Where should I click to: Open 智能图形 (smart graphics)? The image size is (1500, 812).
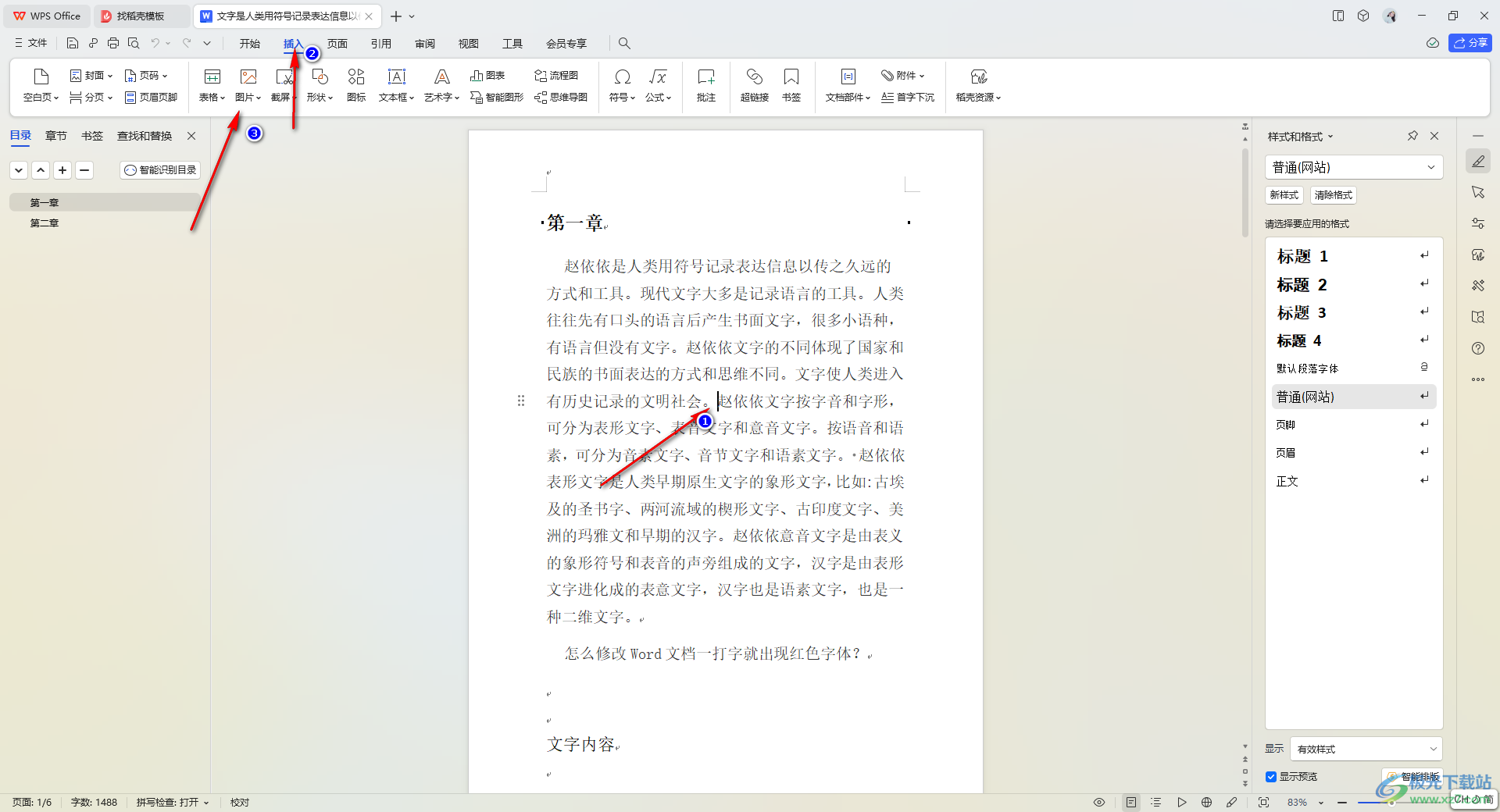(497, 98)
